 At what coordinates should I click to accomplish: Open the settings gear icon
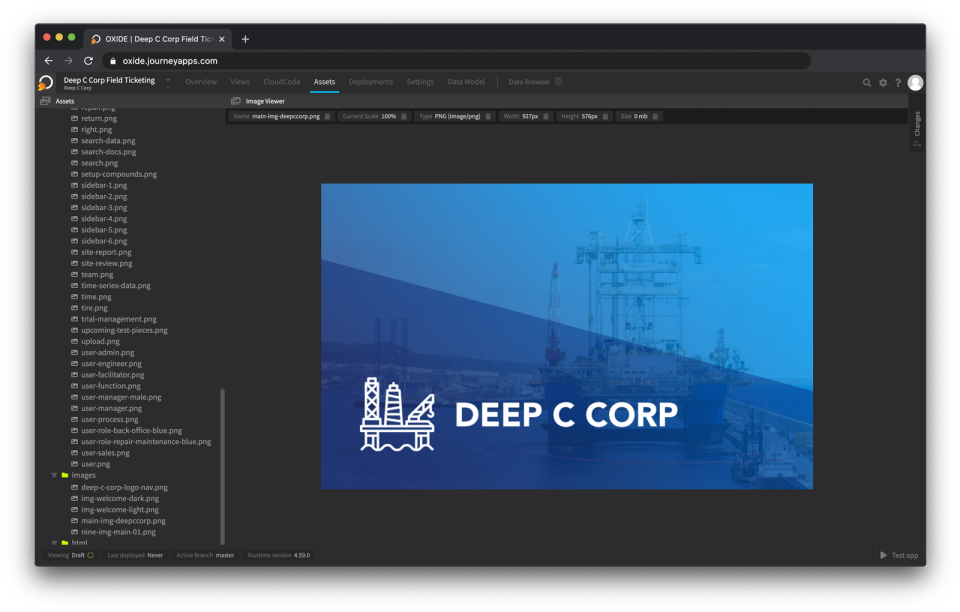point(883,83)
